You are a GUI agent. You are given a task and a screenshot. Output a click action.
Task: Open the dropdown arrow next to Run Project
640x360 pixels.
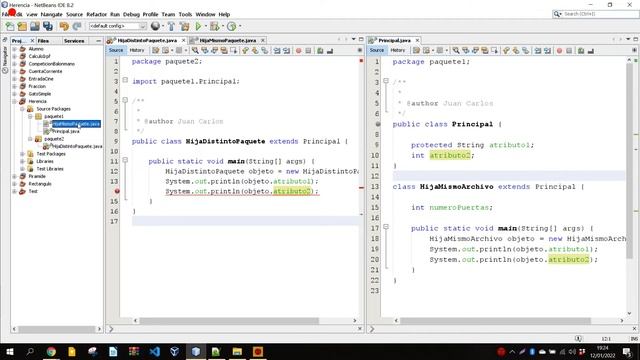point(206,27)
